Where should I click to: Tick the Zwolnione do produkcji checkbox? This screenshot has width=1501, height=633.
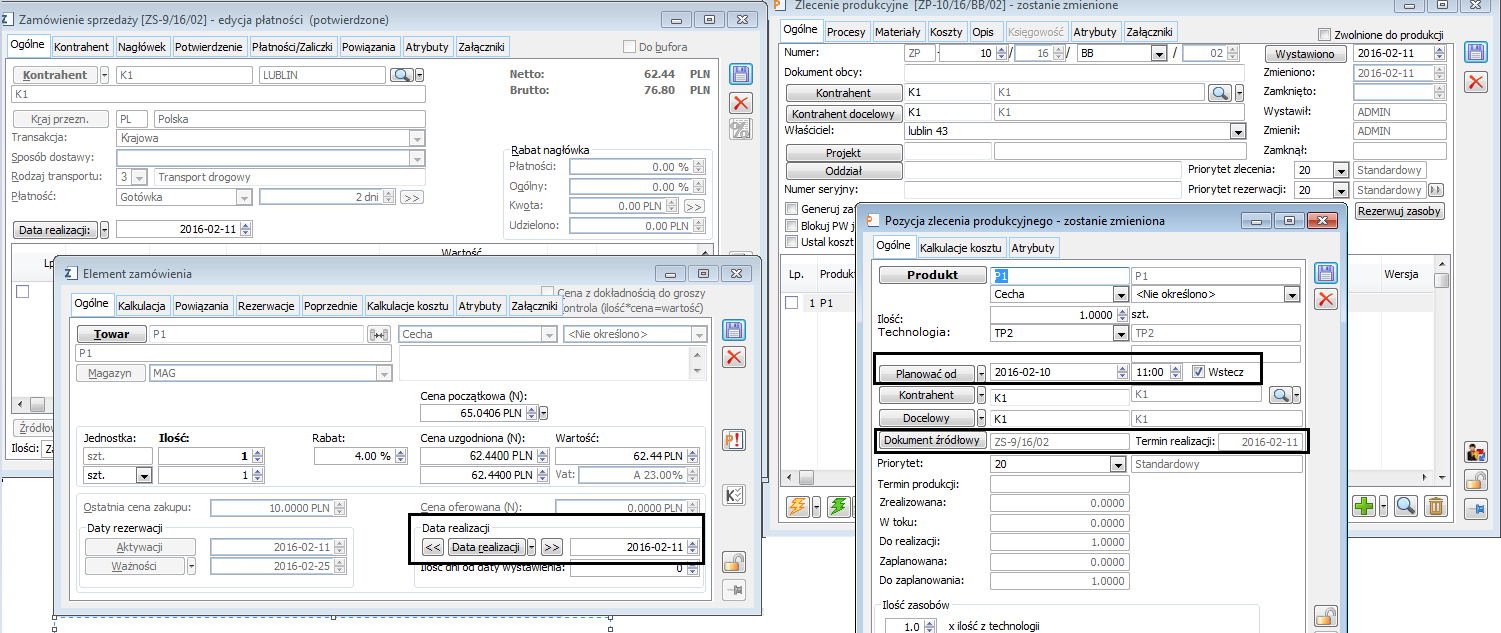(x=1325, y=34)
